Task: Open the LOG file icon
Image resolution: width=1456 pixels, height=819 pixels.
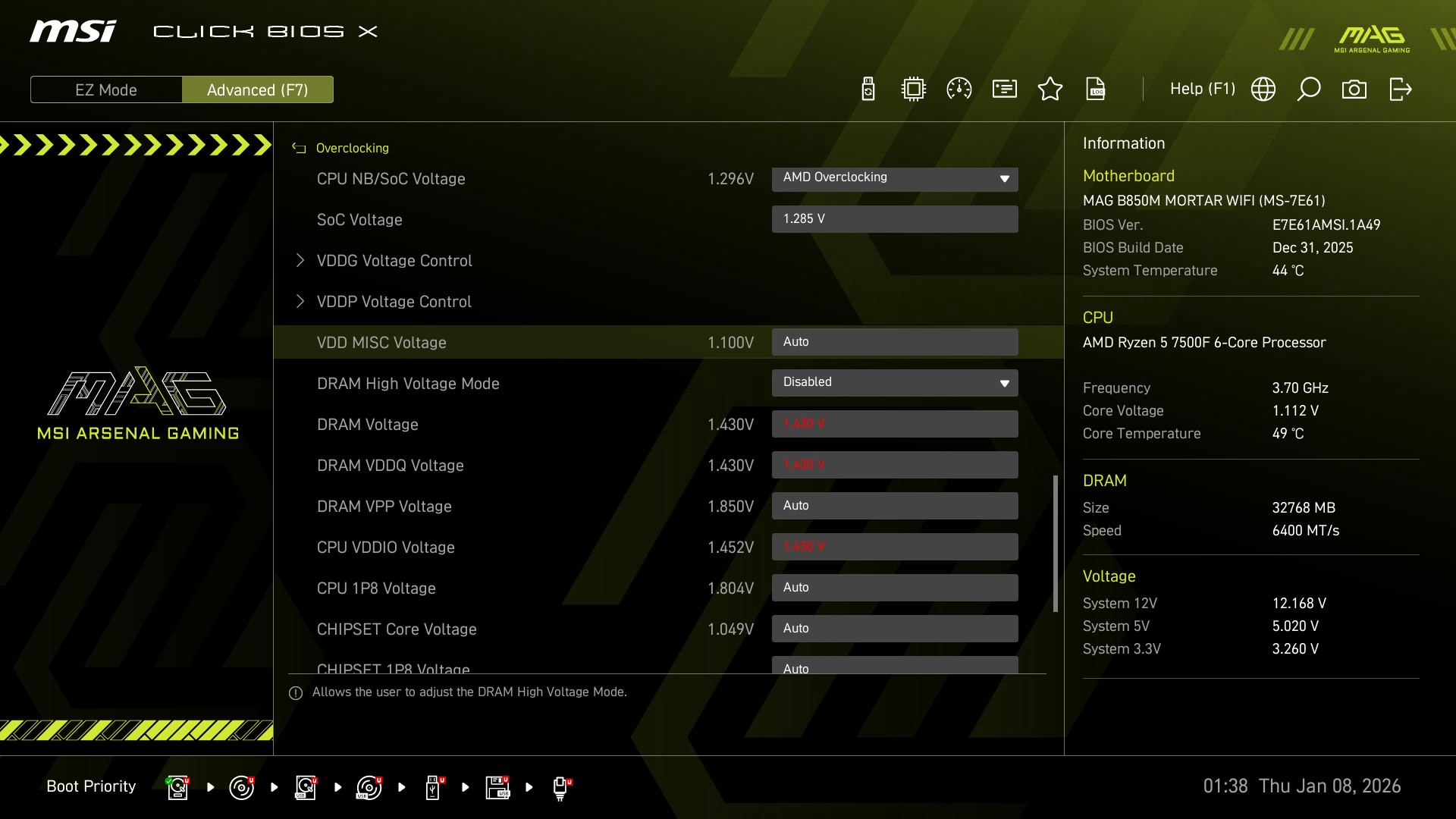Action: point(1096,89)
